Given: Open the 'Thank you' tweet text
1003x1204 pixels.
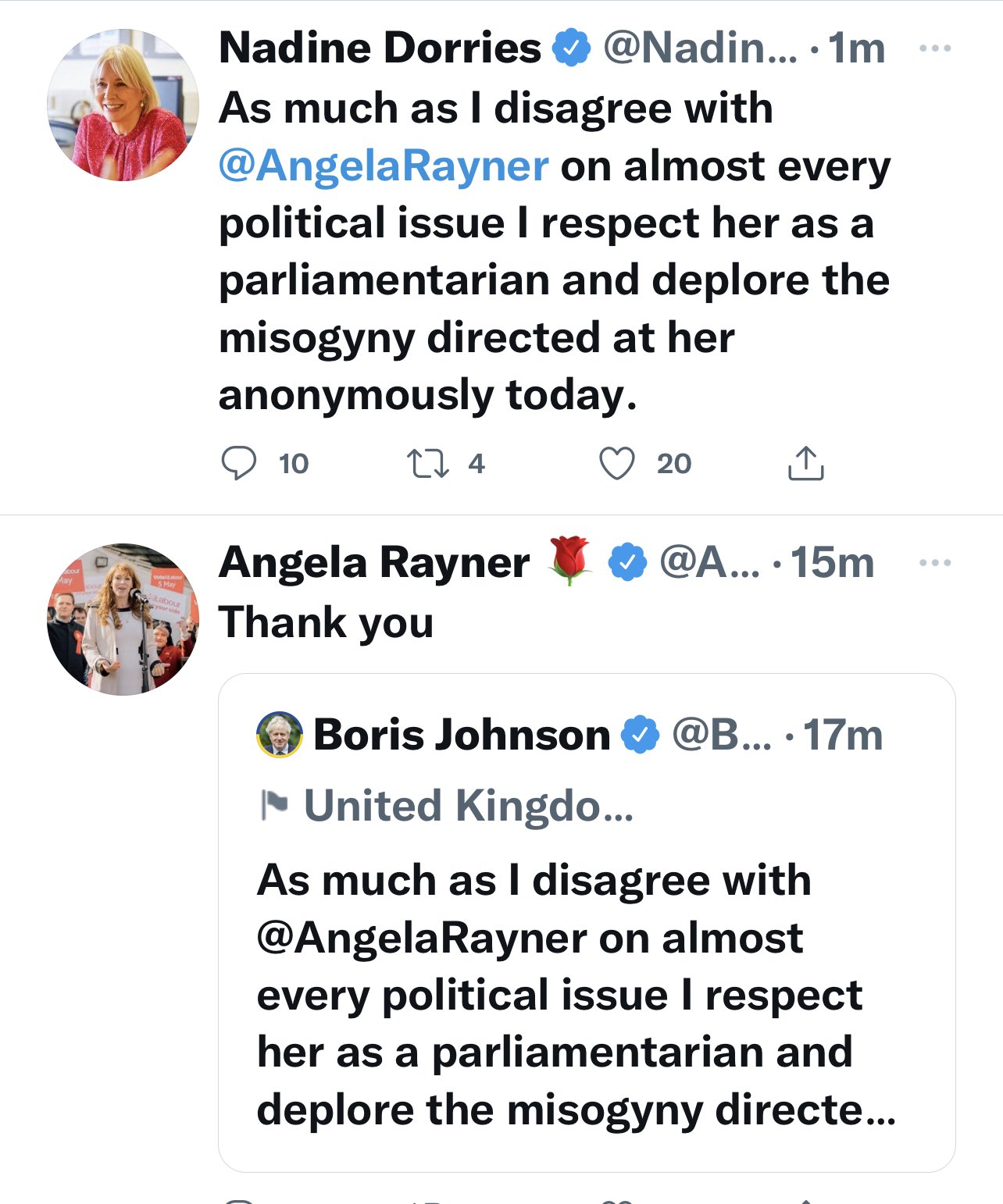Looking at the screenshot, I should tap(326, 622).
